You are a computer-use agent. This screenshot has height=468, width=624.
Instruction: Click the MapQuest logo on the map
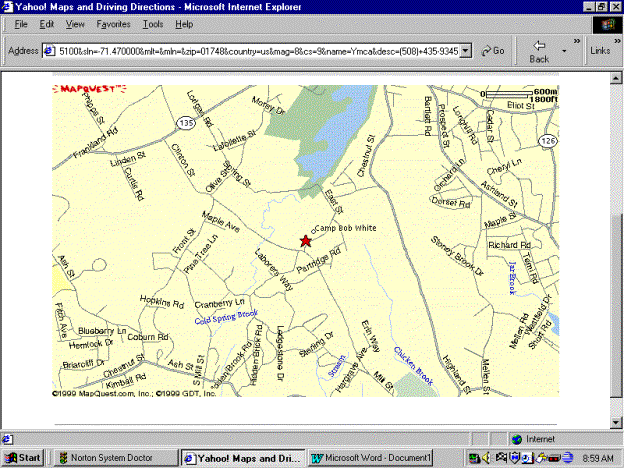(89, 89)
